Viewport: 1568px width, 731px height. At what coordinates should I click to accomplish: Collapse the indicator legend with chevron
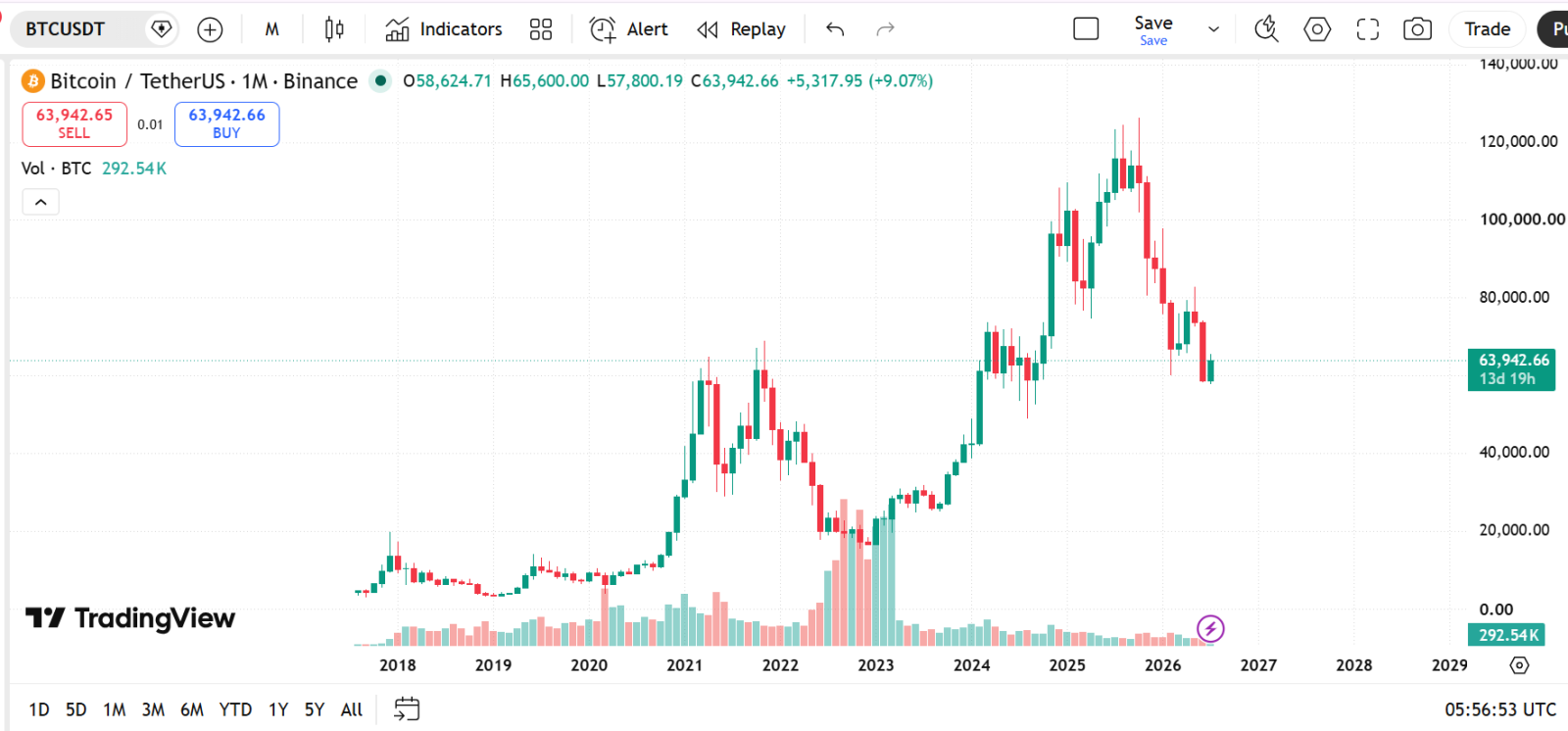tap(41, 202)
